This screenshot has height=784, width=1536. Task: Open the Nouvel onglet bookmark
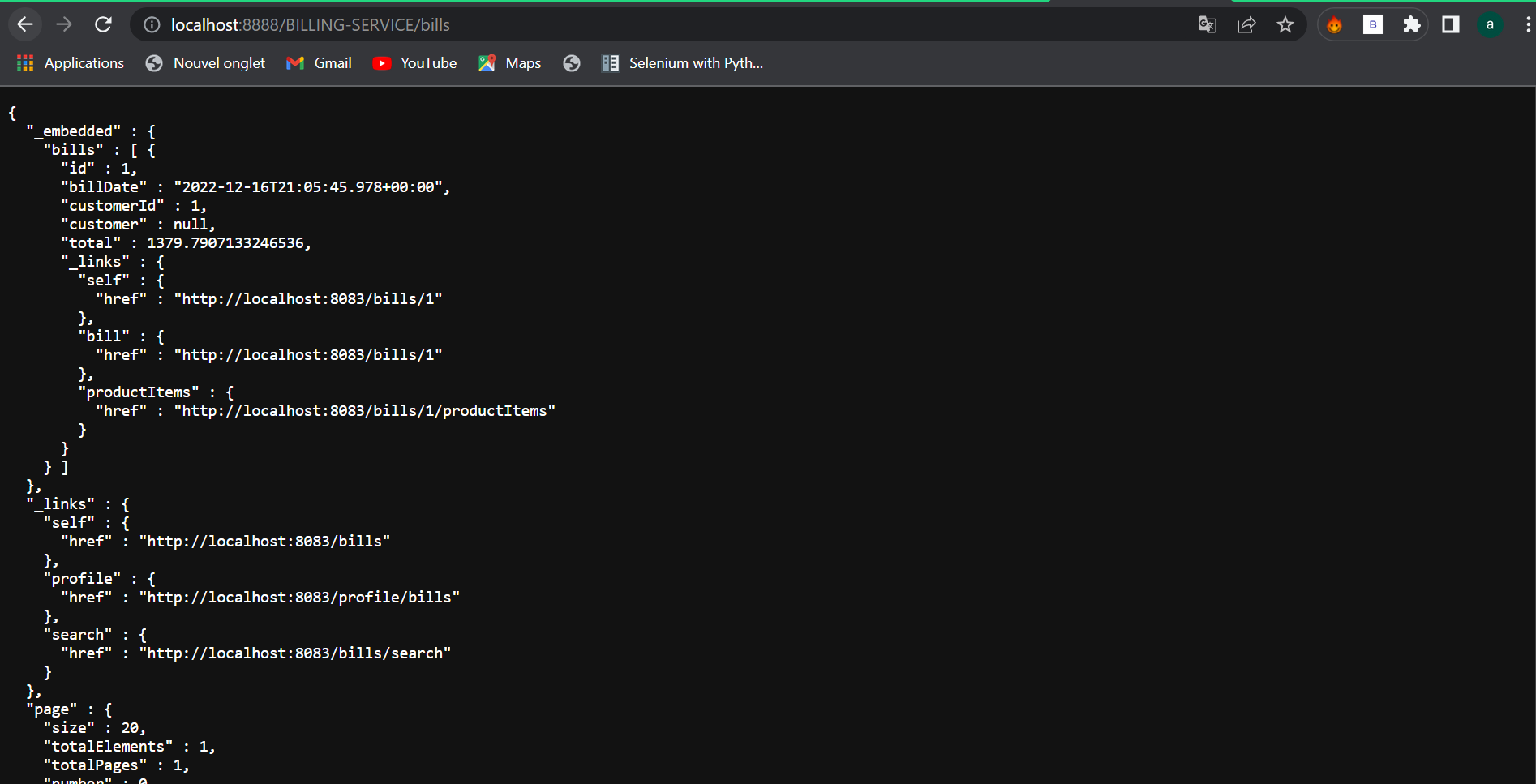tap(204, 62)
